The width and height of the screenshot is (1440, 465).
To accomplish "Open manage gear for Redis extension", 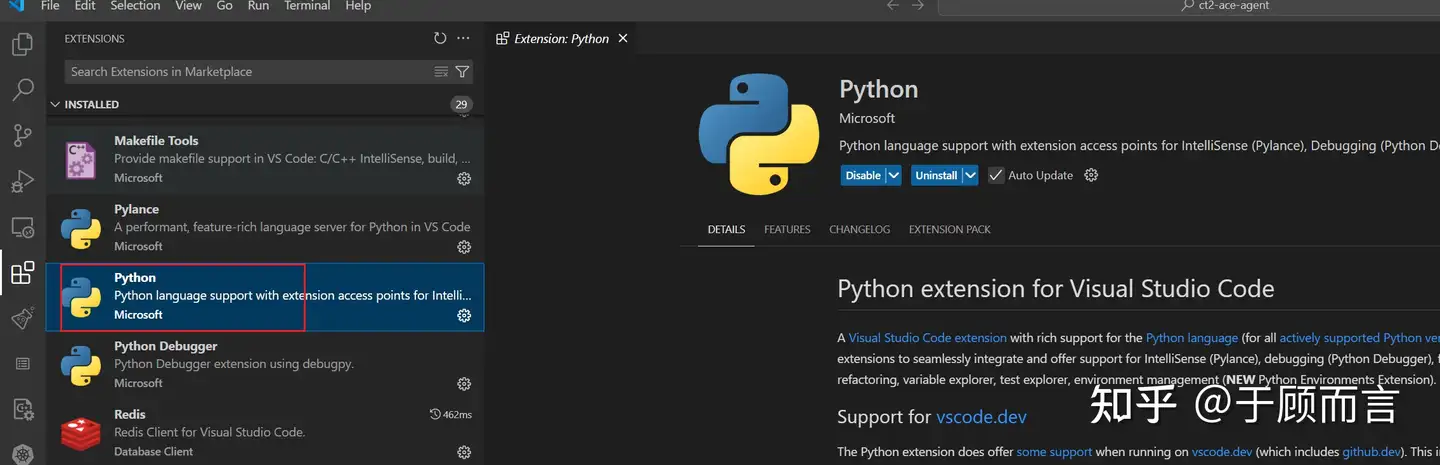I will click(x=464, y=452).
